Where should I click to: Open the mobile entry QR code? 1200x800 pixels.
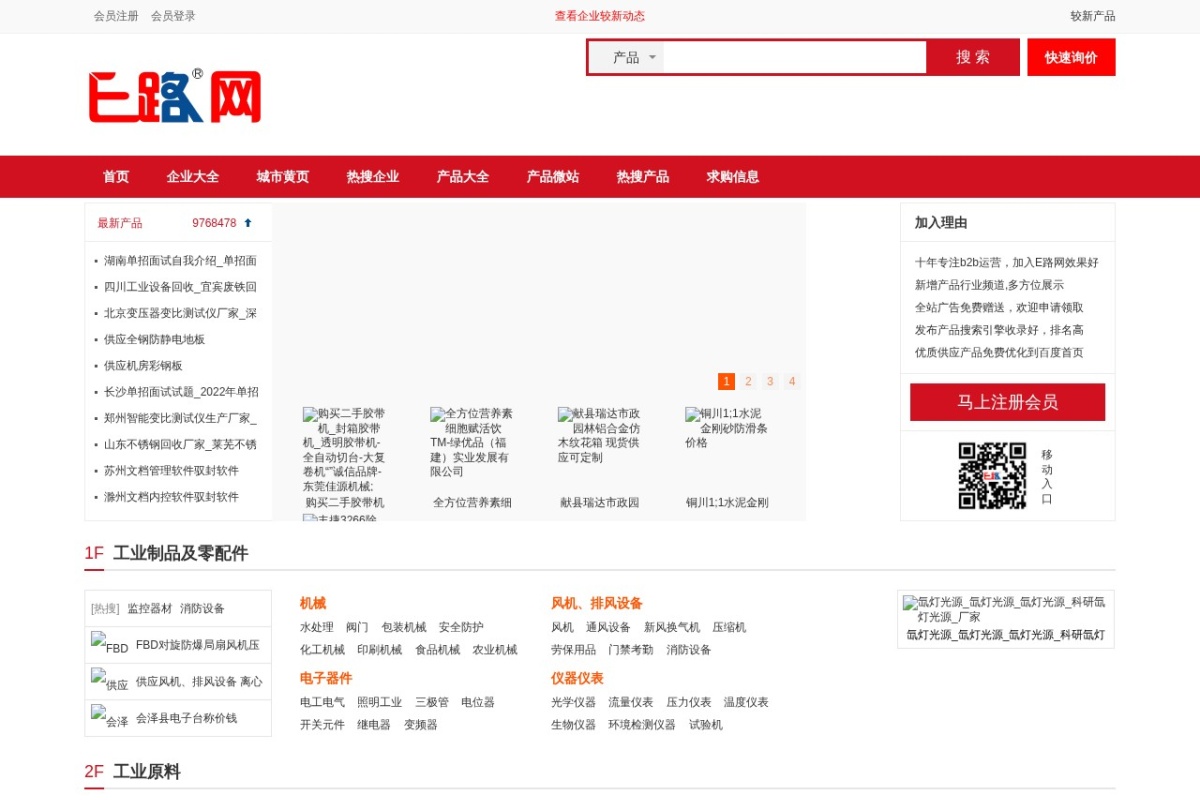tap(992, 476)
